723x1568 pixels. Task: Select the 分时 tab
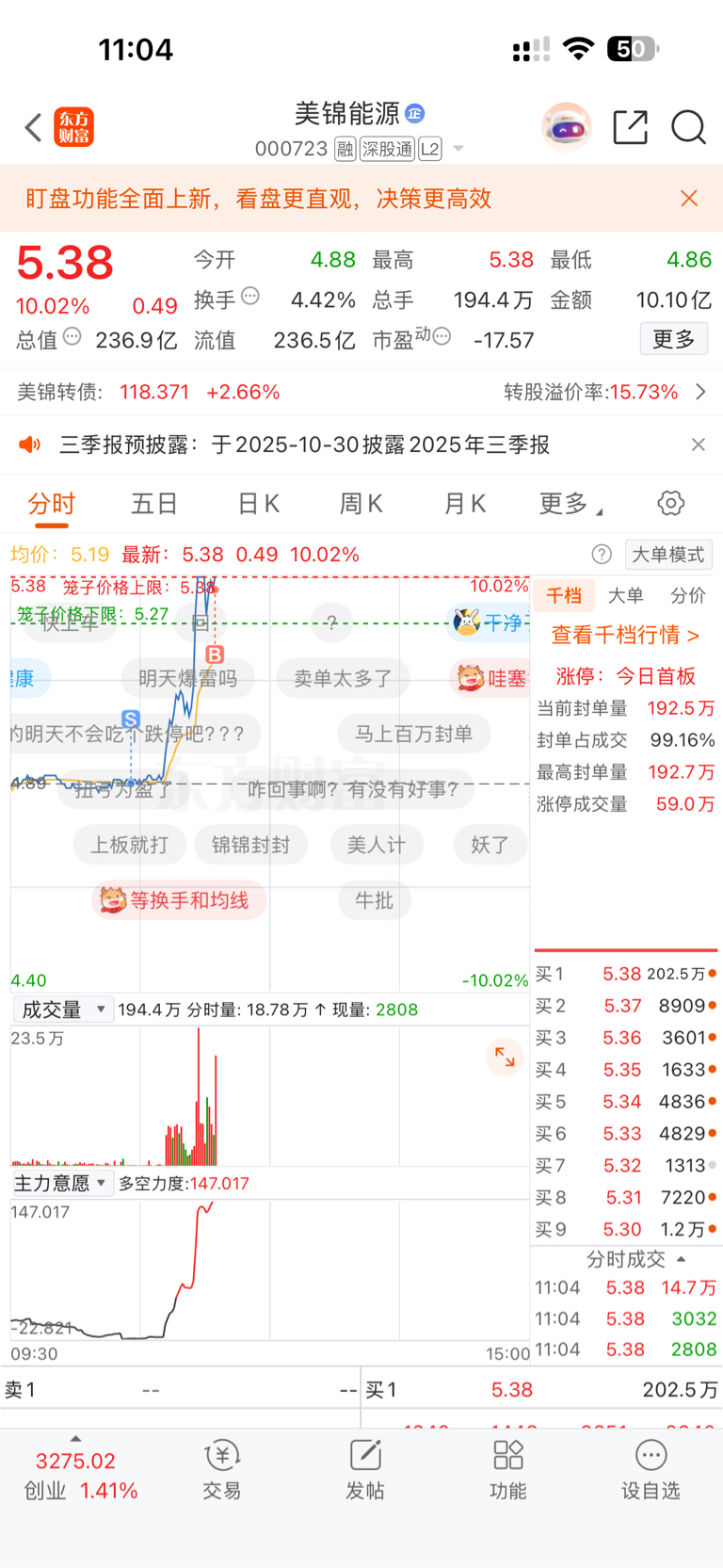tap(52, 504)
